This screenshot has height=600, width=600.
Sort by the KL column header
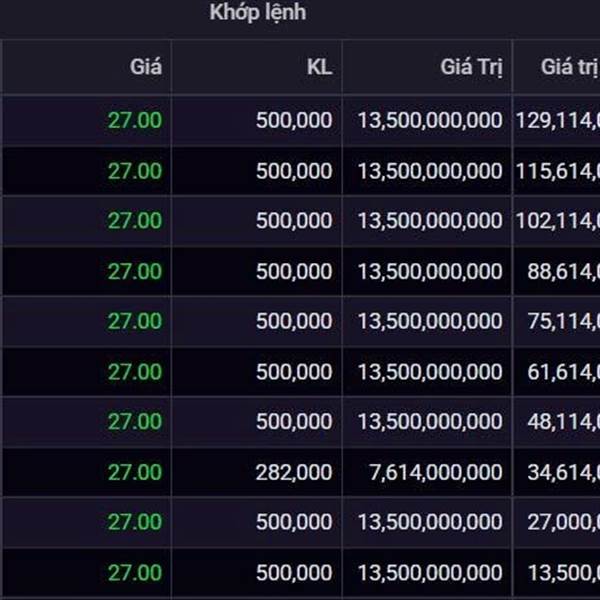[320, 67]
